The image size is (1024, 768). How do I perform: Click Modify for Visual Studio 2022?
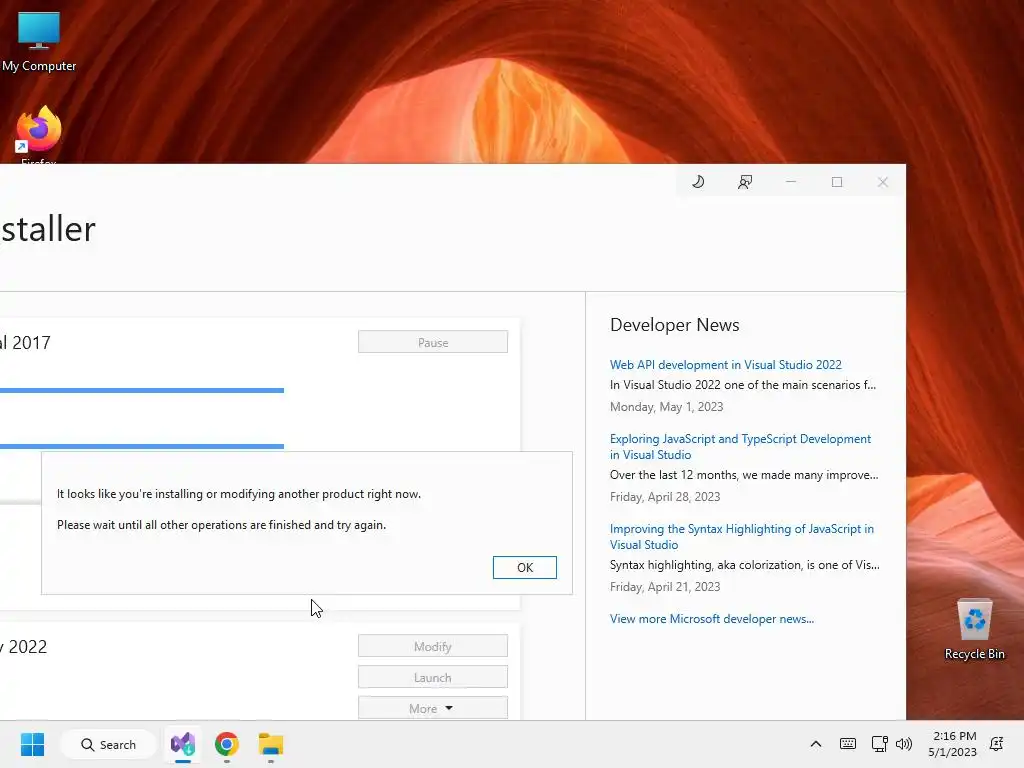432,646
